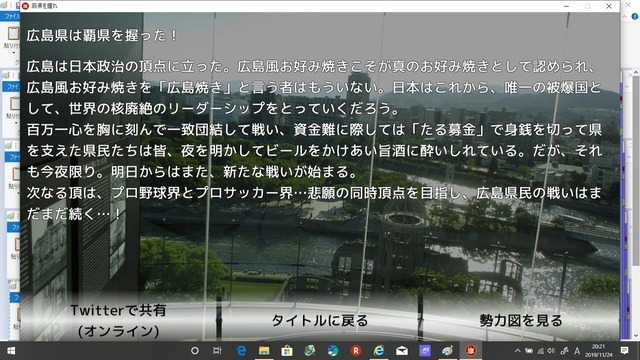This screenshot has width=640, height=360.
Task: Launch Microsoft Edge from the taskbar
Action: coord(241,351)
